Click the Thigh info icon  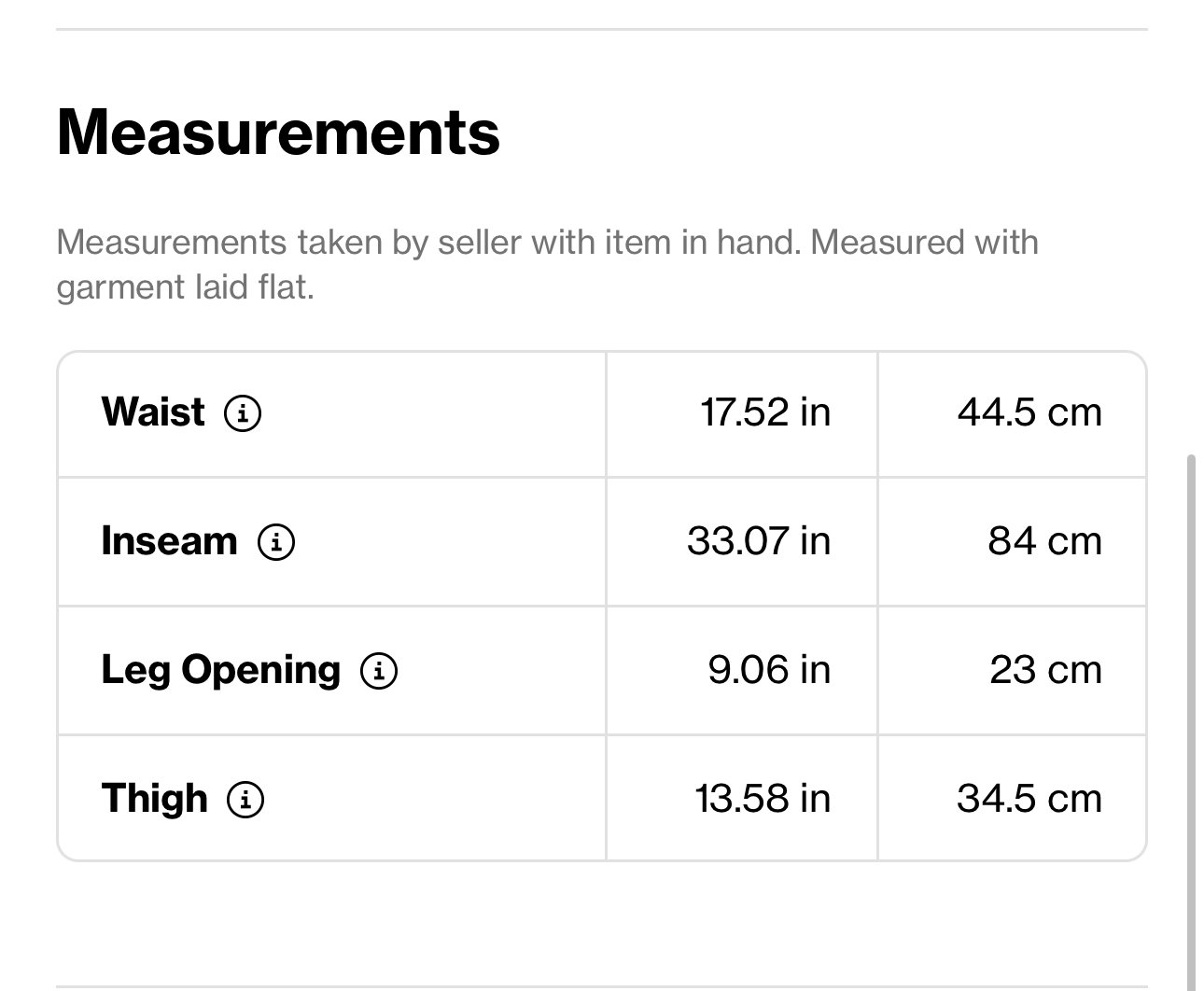tap(246, 800)
